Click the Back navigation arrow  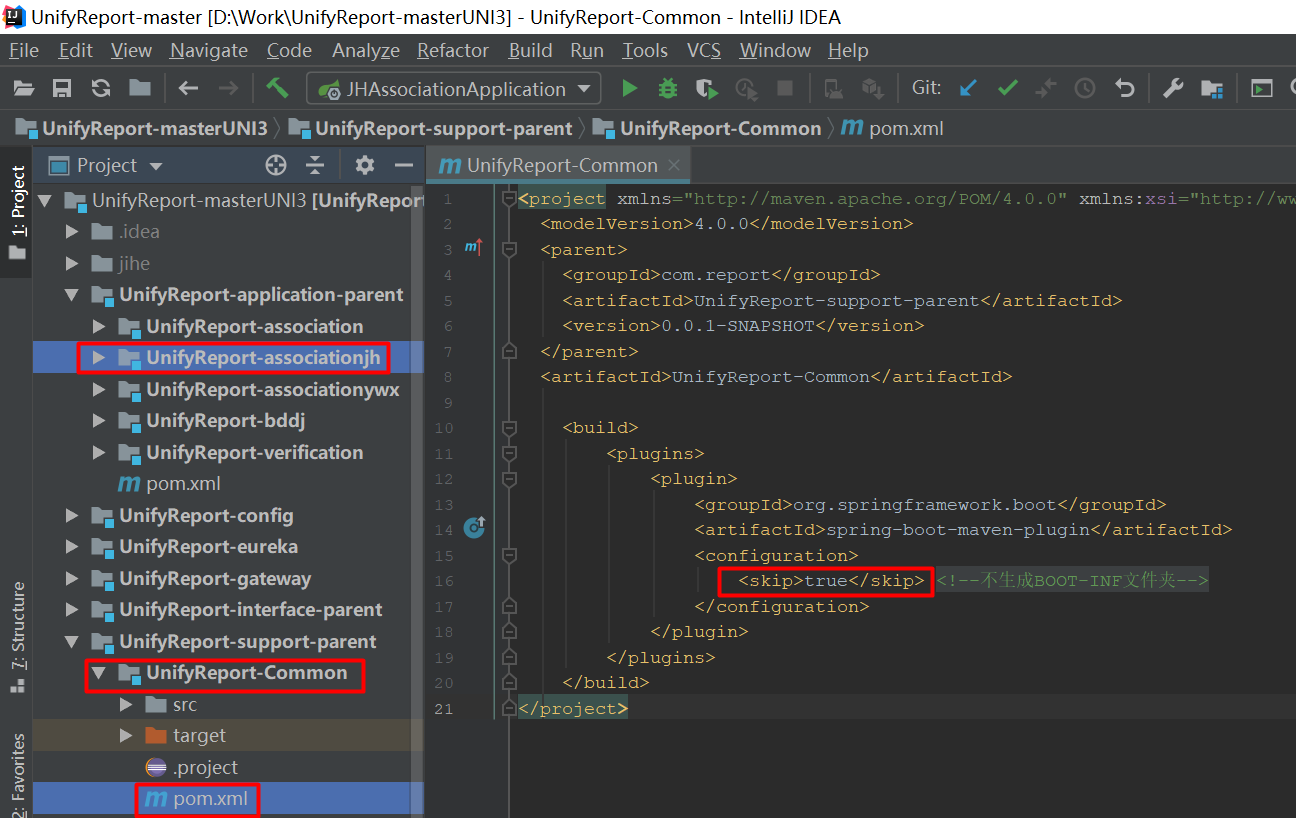[188, 89]
